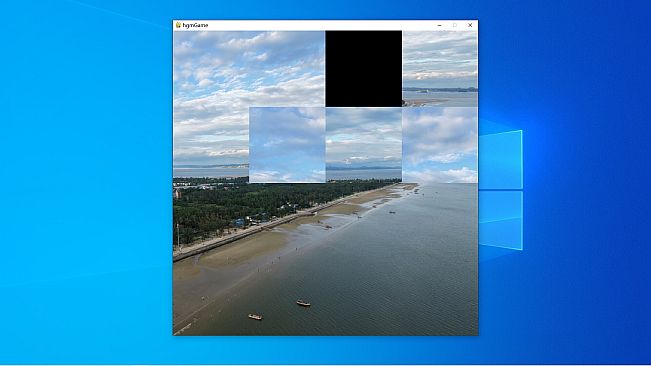The height and width of the screenshot is (366, 651).
Task: Select the tile directly below the black square
Action: coord(364,145)
